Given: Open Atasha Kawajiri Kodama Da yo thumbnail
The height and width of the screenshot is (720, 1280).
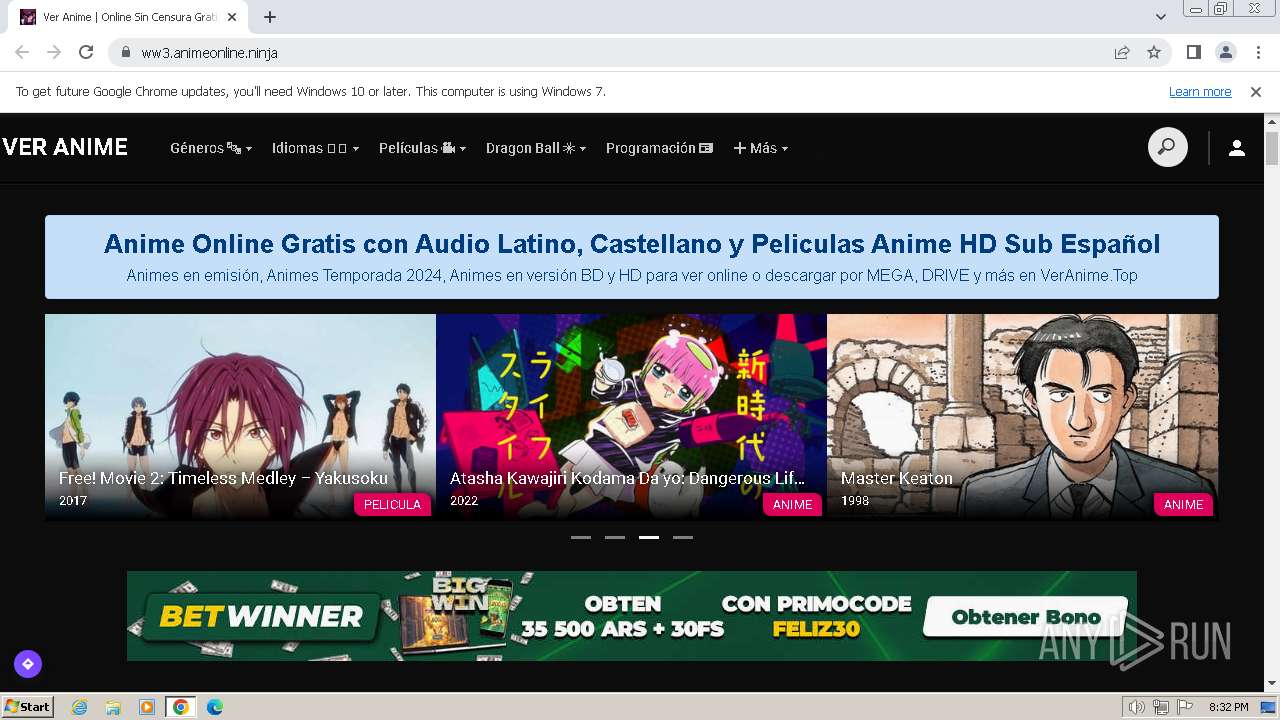Looking at the screenshot, I should pos(631,417).
